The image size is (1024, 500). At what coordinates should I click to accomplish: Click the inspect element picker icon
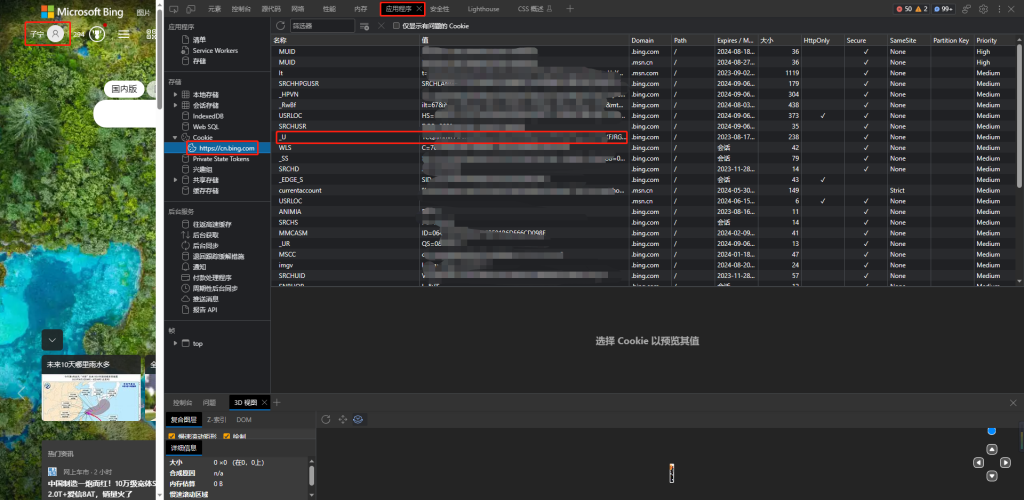click(174, 8)
